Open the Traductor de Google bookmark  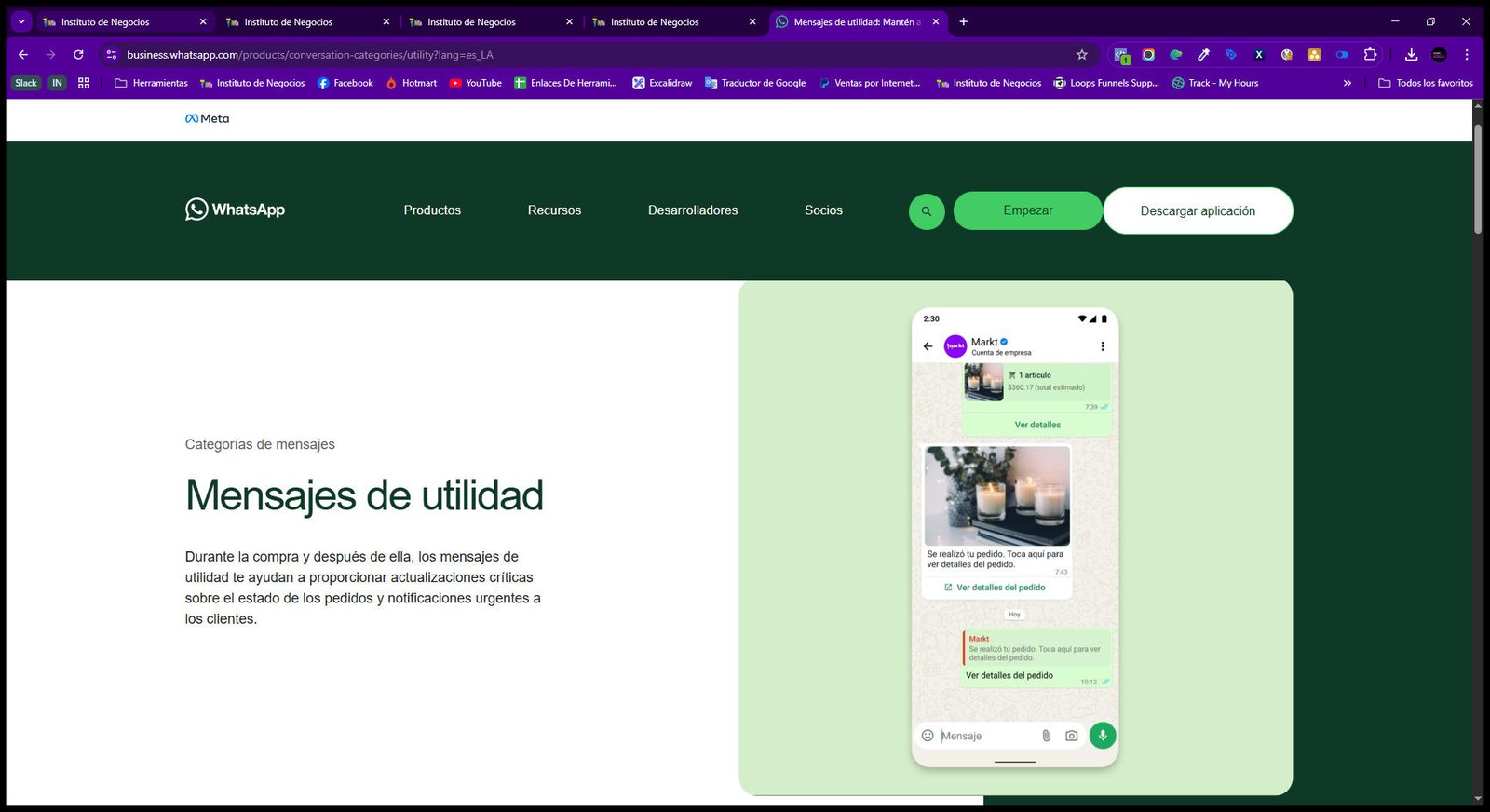click(x=755, y=83)
